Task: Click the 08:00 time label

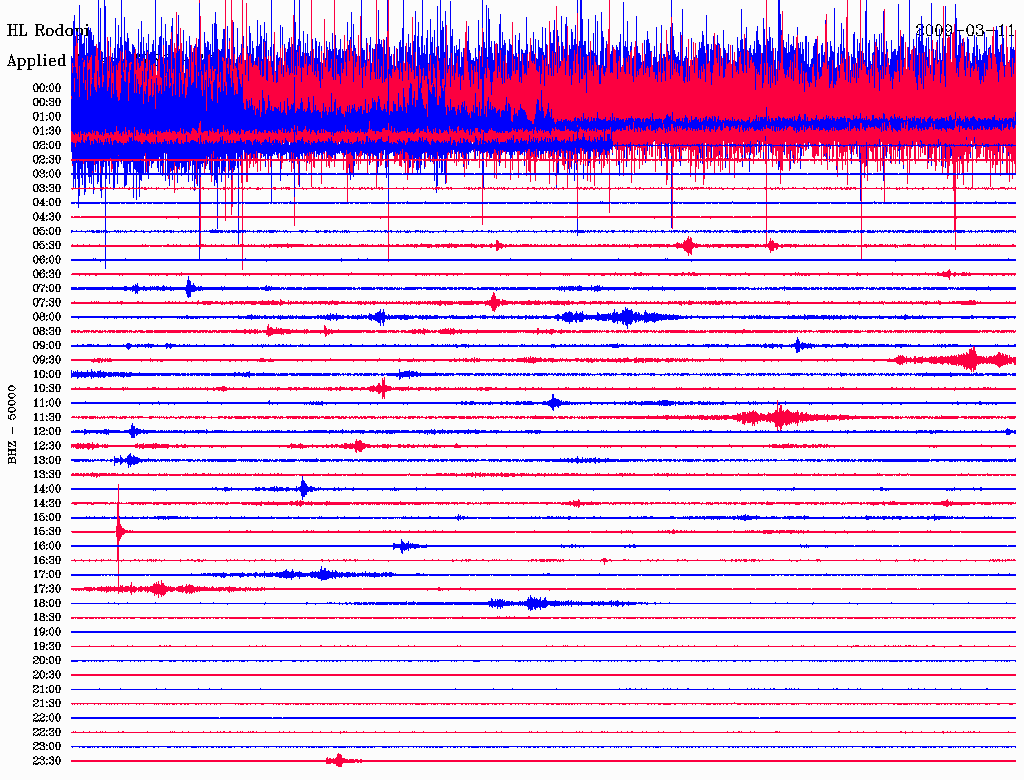Action: (x=46, y=317)
